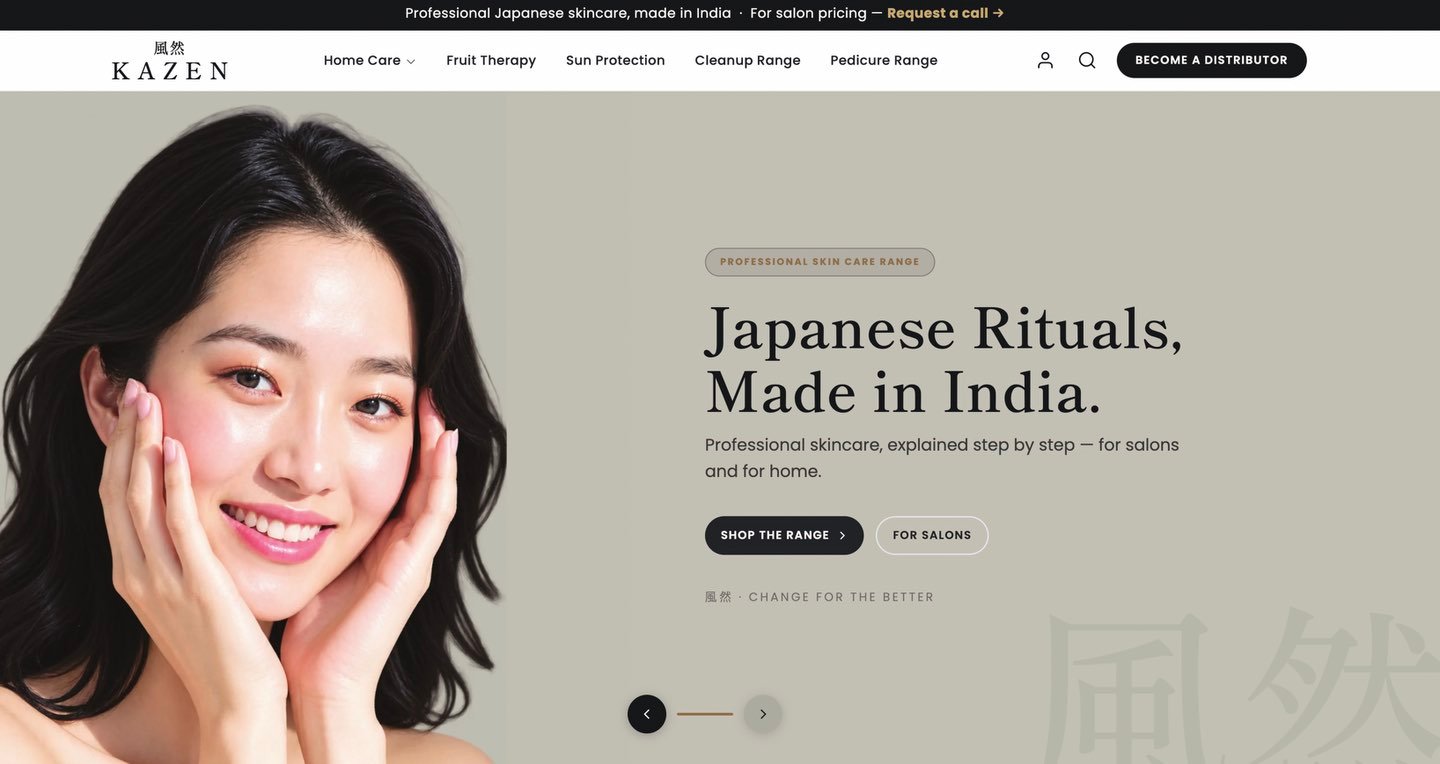The image size is (1440, 764).
Task: Click the Shop the Range button
Action: tap(784, 535)
